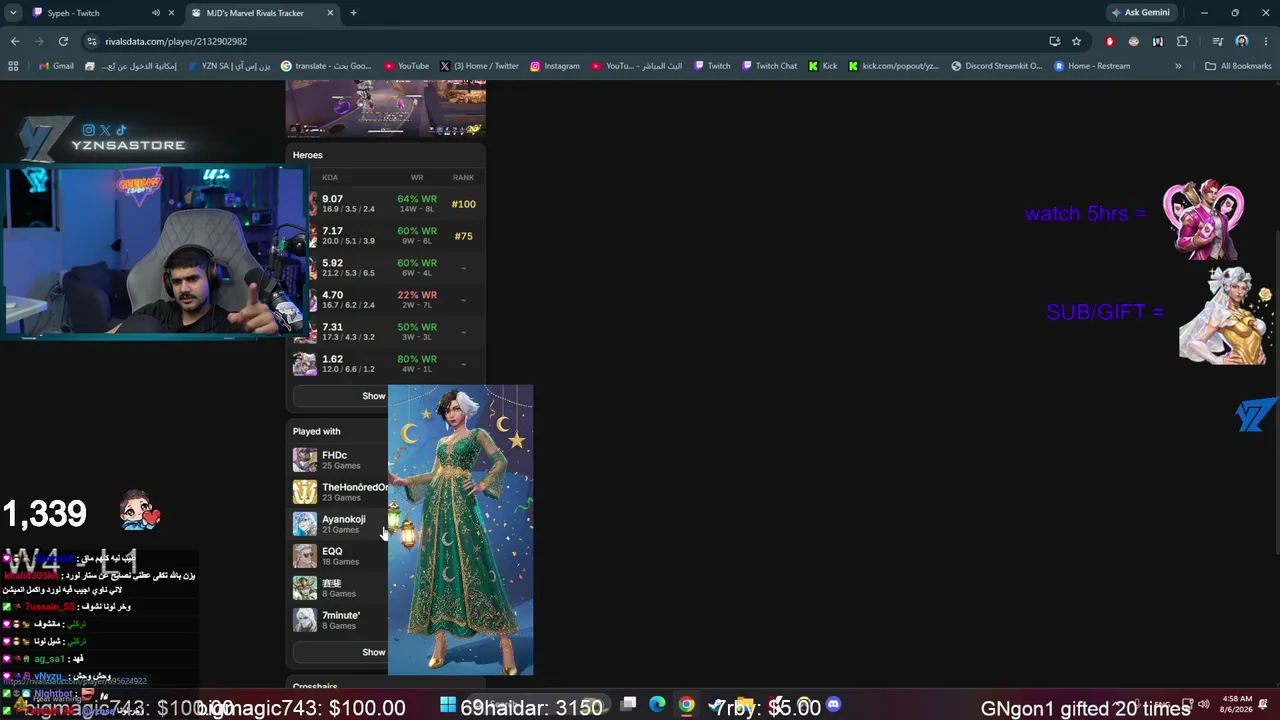Click FHDc's avatar thumbnail
The image size is (1280, 720).
305,460
